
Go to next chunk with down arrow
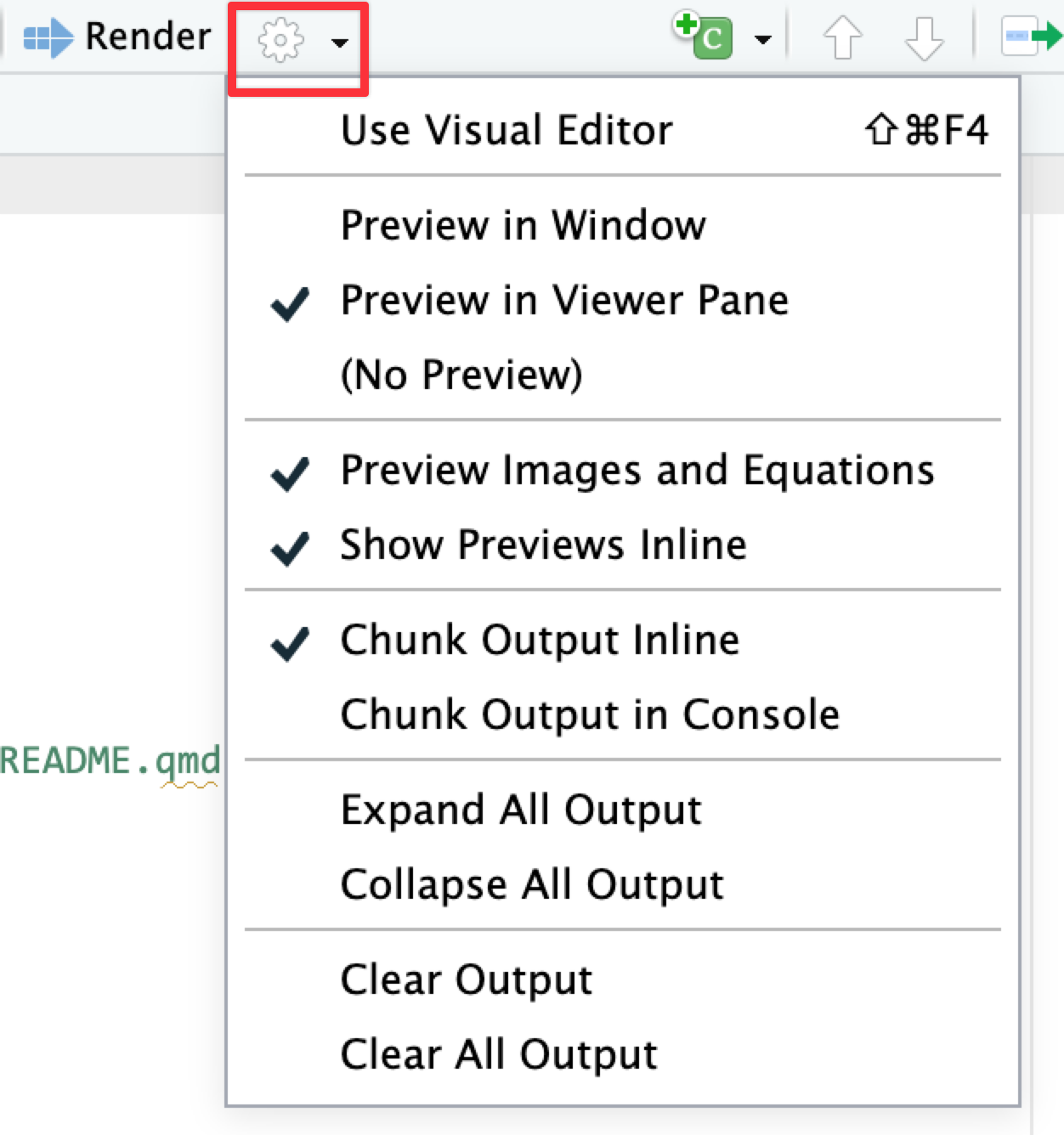pyautogui.click(x=924, y=38)
